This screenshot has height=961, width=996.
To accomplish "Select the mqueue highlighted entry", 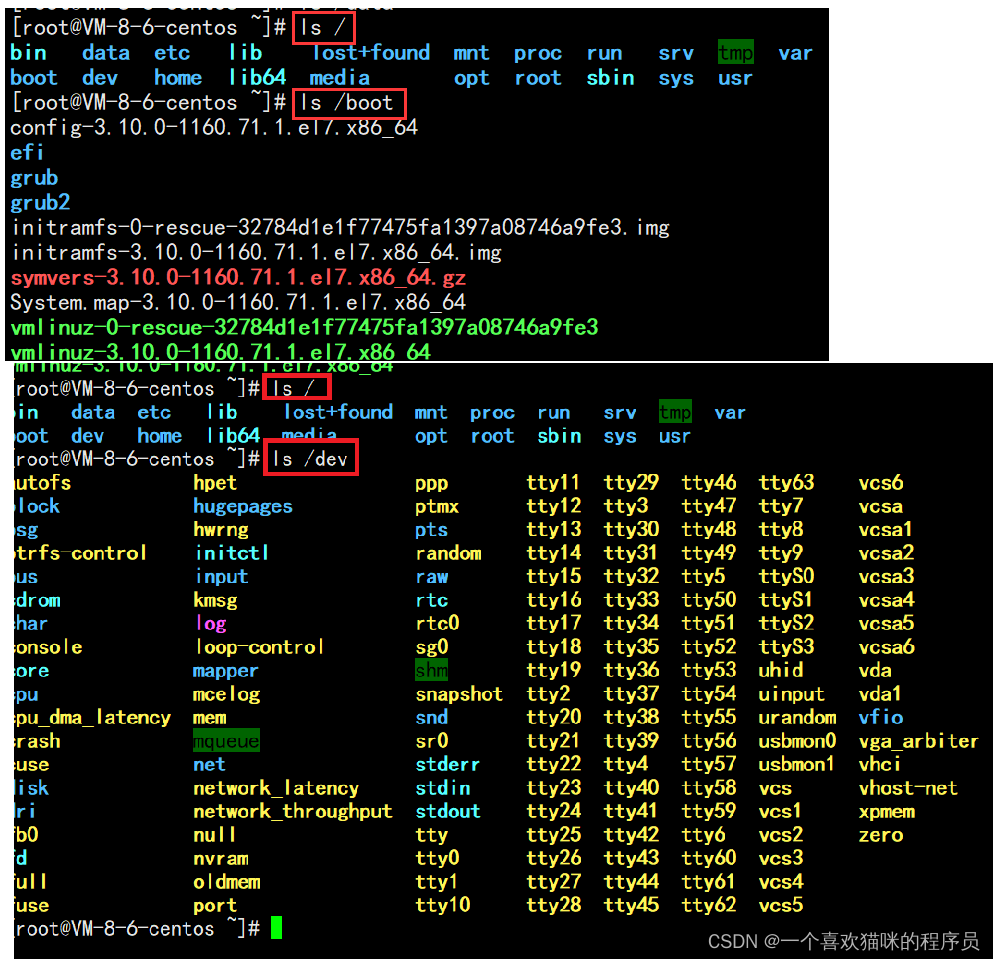I will pyautogui.click(x=226, y=740).
